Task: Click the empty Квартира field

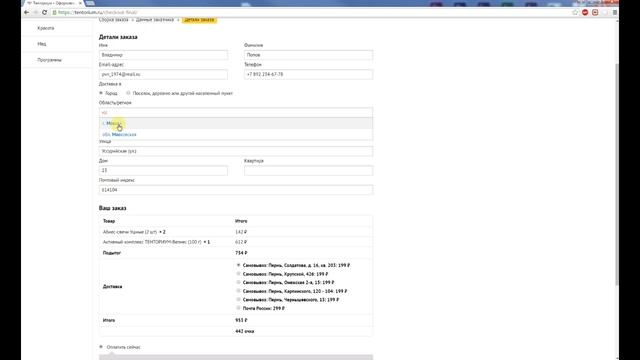Action: 308,170
